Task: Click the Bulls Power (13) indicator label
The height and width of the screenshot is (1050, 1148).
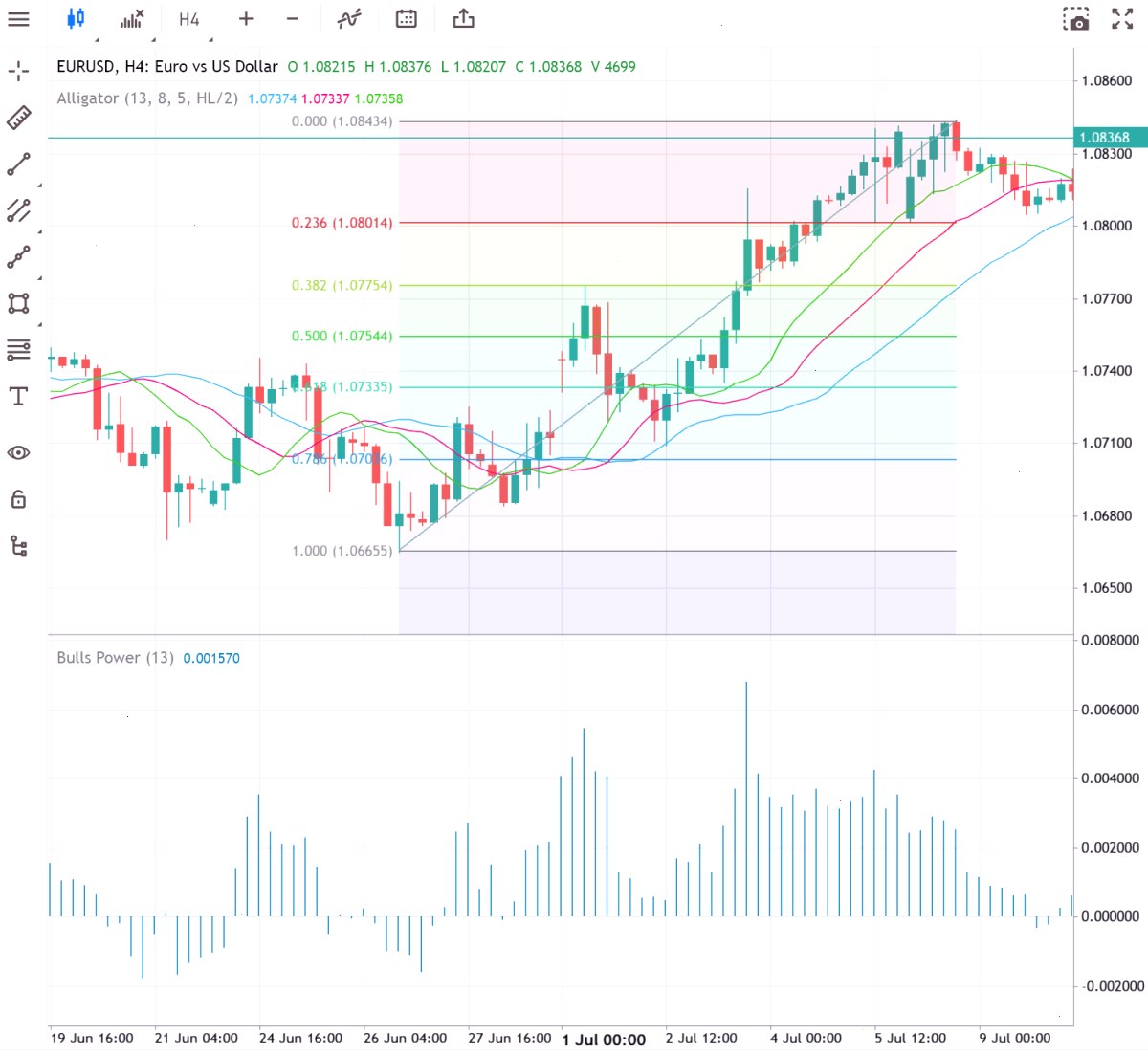Action: 115,658
